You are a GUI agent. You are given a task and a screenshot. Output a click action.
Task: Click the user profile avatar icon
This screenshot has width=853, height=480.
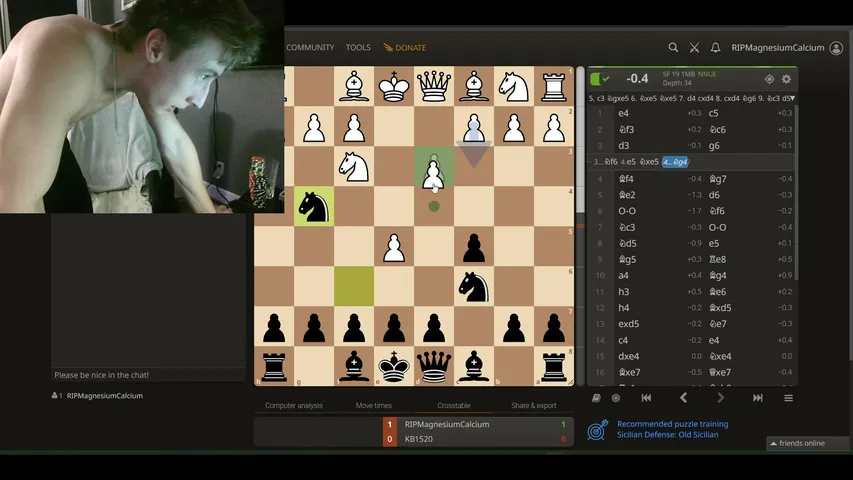[x=836, y=48]
